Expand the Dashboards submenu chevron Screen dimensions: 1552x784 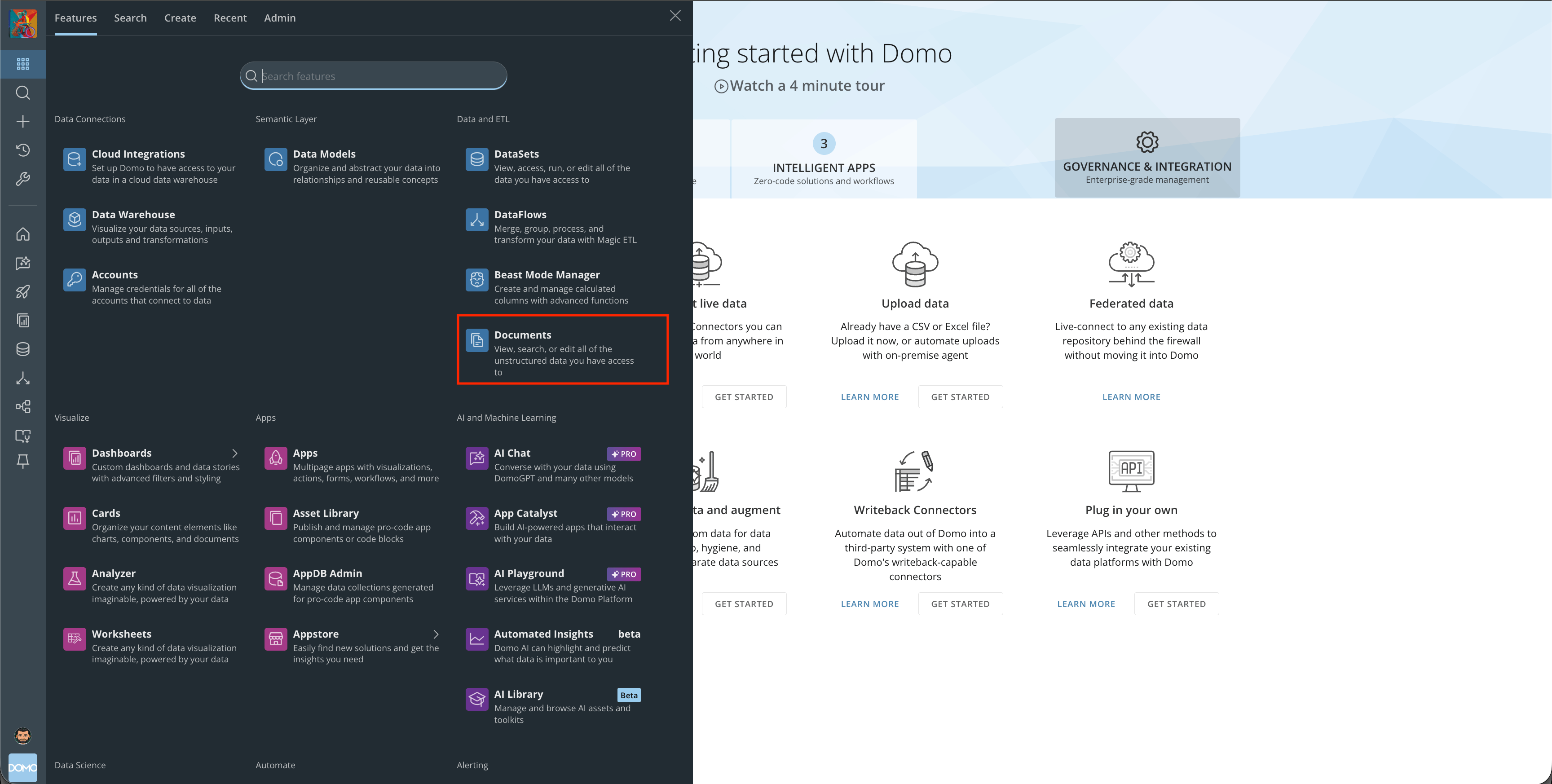pyautogui.click(x=235, y=453)
